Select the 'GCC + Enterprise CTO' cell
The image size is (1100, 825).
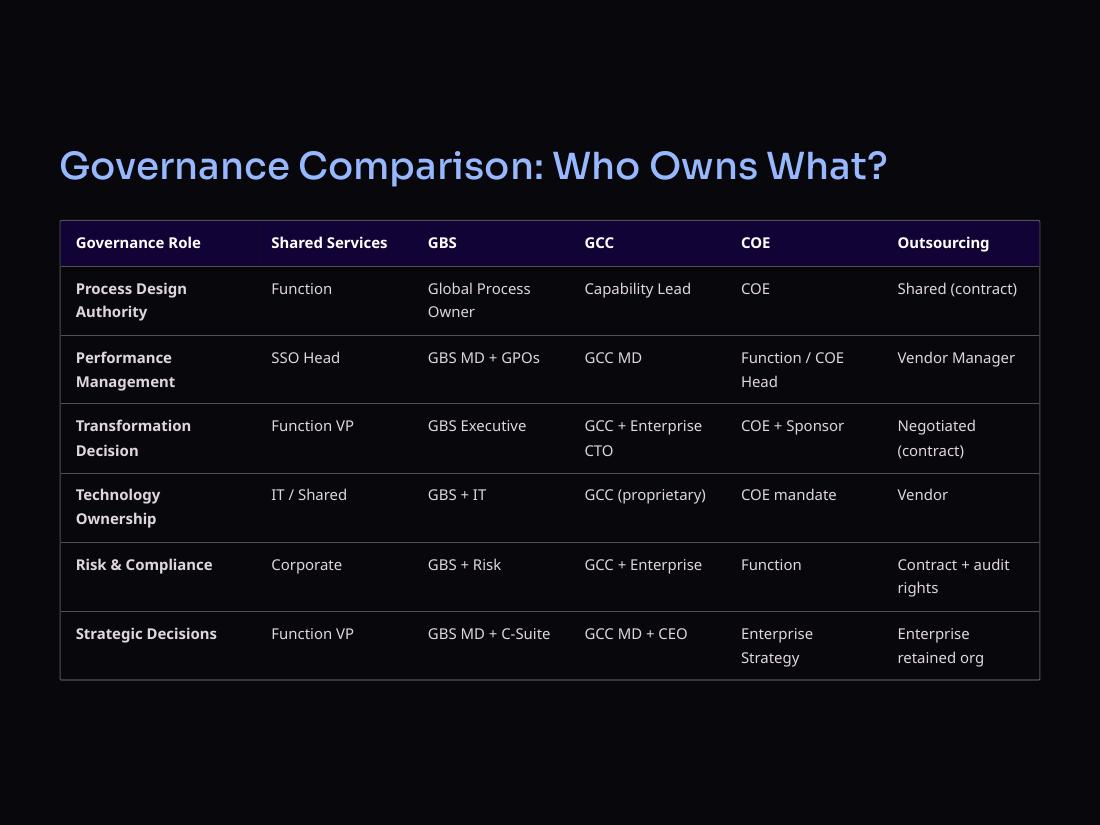click(x=643, y=438)
